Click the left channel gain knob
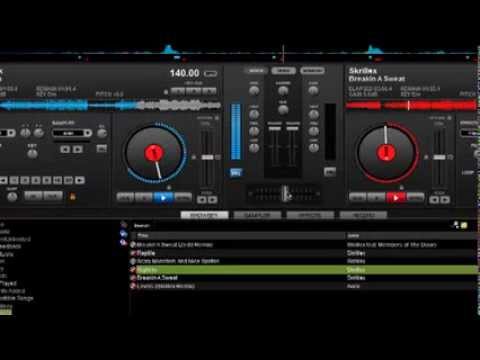Screen dimensions: 480x360 254,91
